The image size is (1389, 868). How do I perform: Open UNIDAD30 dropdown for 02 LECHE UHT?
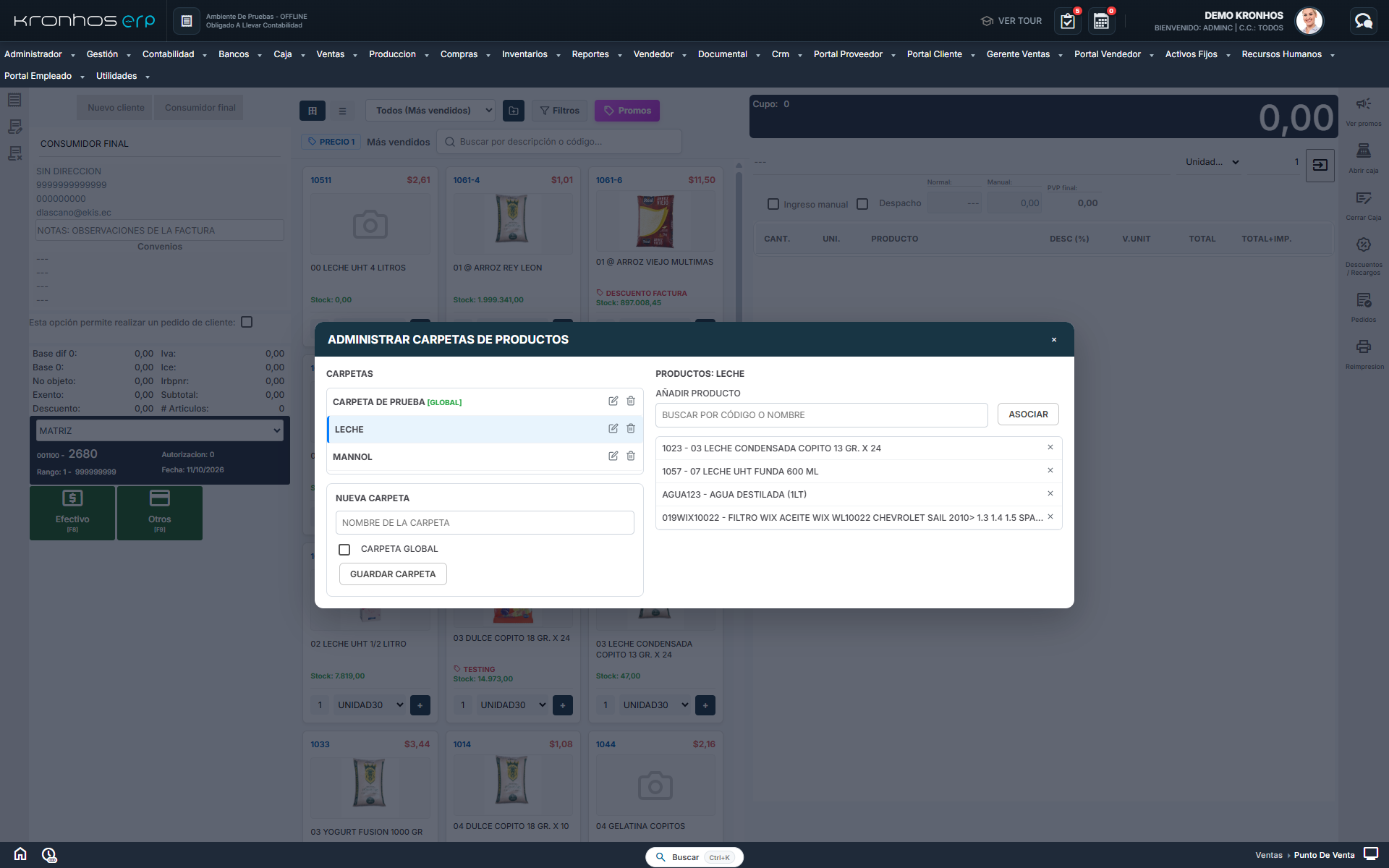click(x=370, y=705)
